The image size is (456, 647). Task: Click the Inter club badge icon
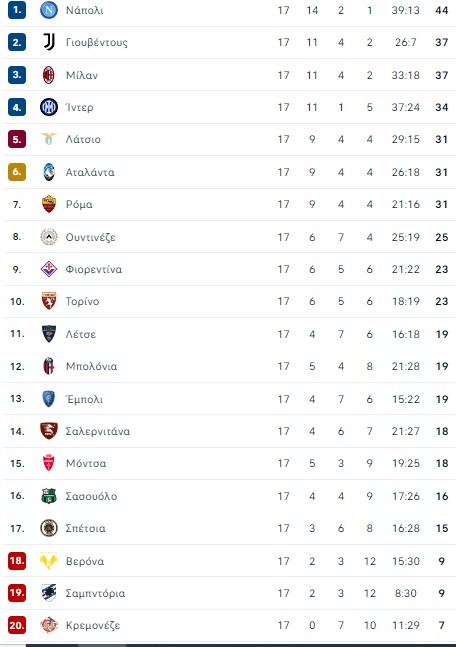pos(49,107)
